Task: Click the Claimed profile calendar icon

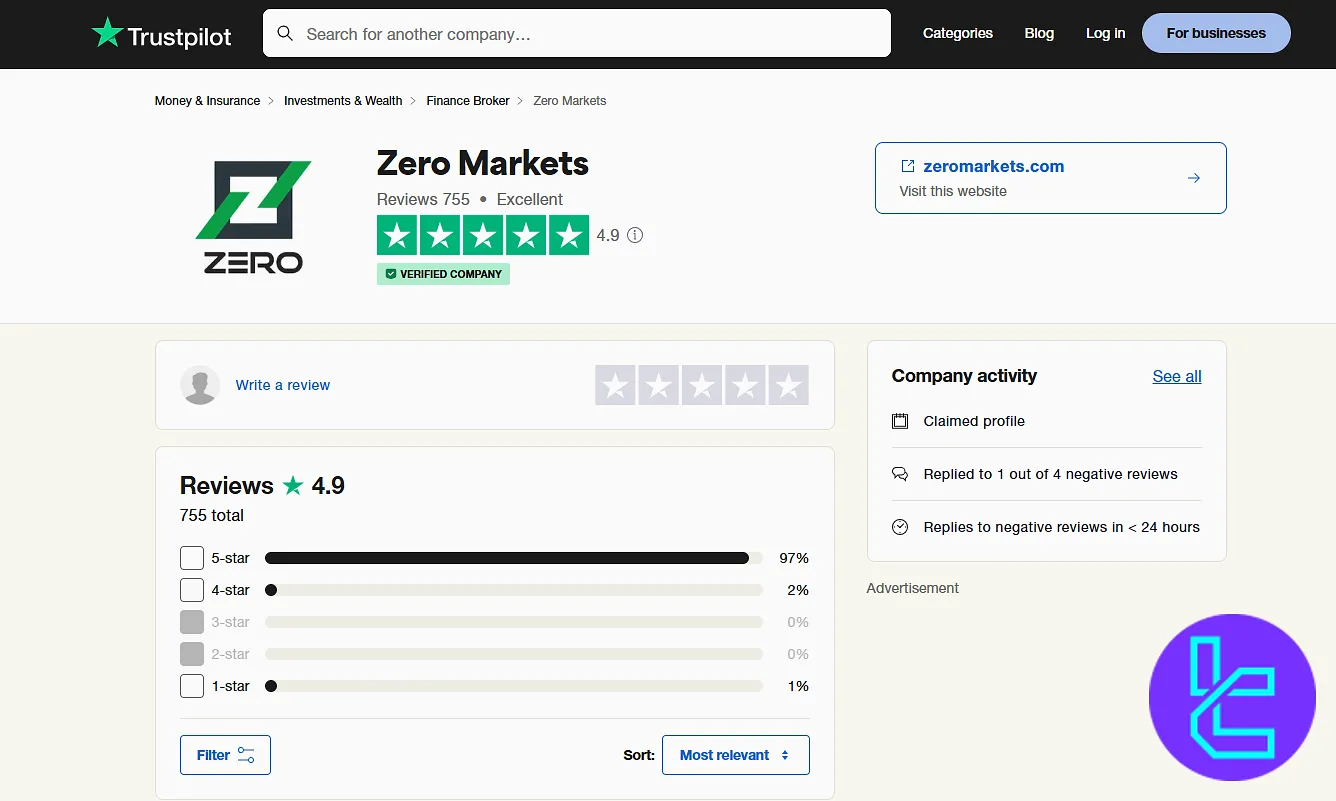Action: click(x=900, y=421)
